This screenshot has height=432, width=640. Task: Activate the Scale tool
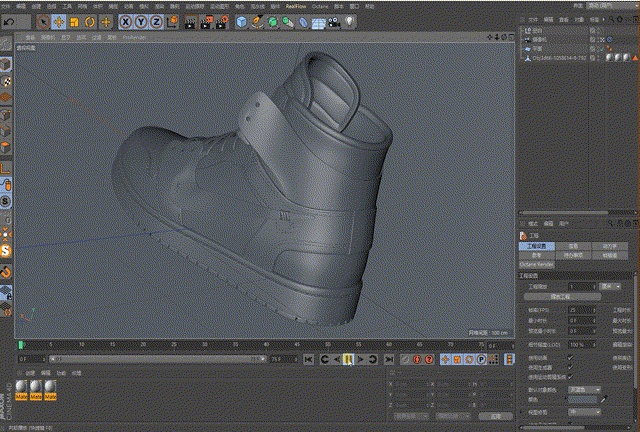pos(74,22)
